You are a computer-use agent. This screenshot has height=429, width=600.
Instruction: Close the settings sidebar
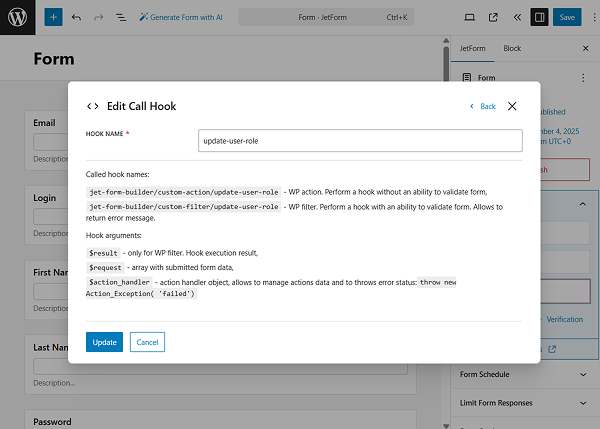coord(585,49)
